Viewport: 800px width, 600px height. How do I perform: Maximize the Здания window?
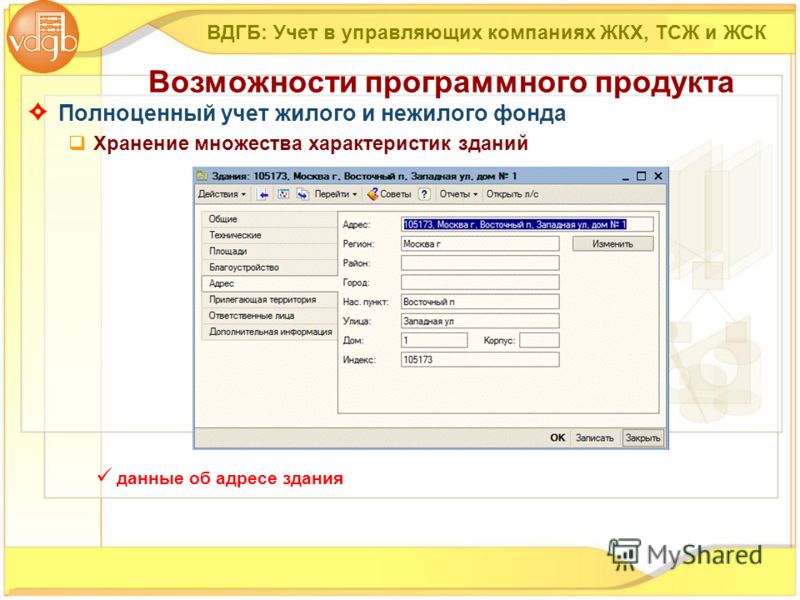[641, 176]
